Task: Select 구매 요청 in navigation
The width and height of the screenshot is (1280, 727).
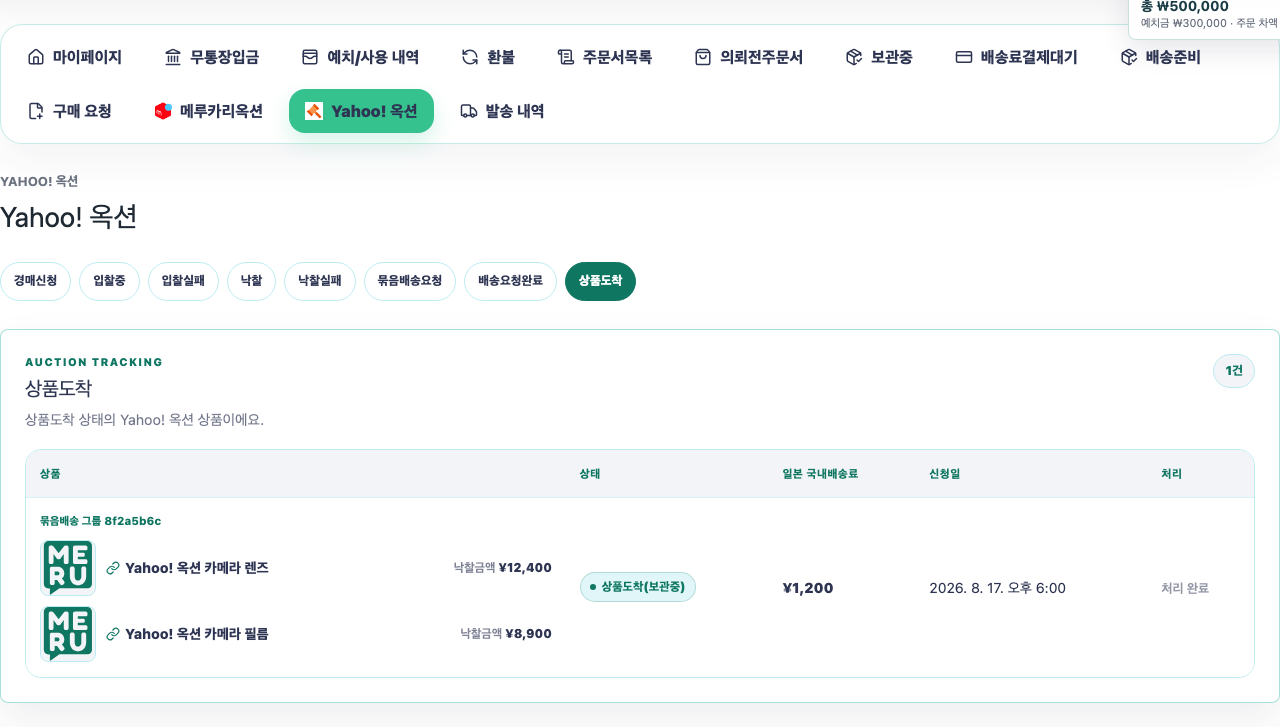Action: (70, 111)
